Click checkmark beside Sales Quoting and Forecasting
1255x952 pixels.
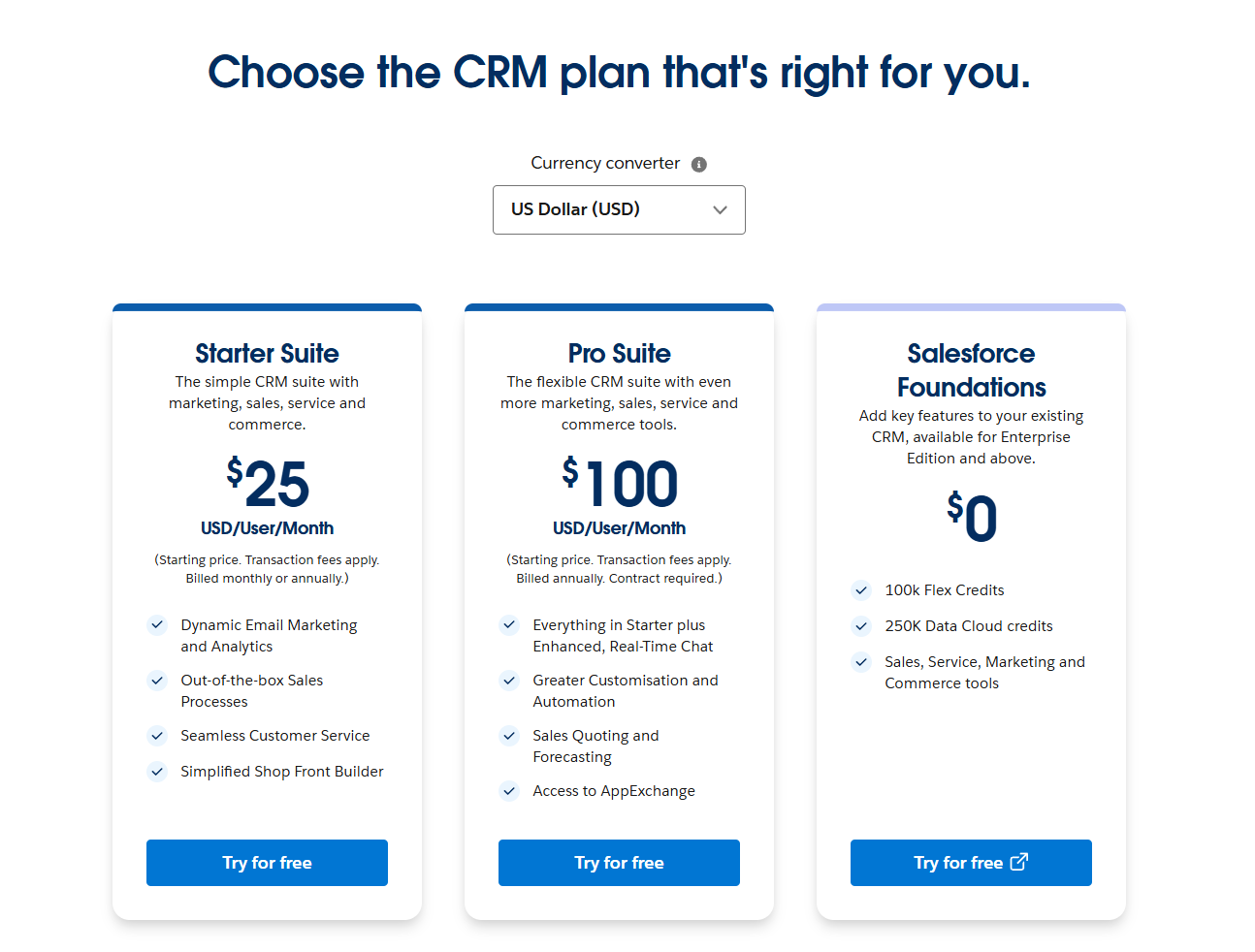click(x=509, y=736)
